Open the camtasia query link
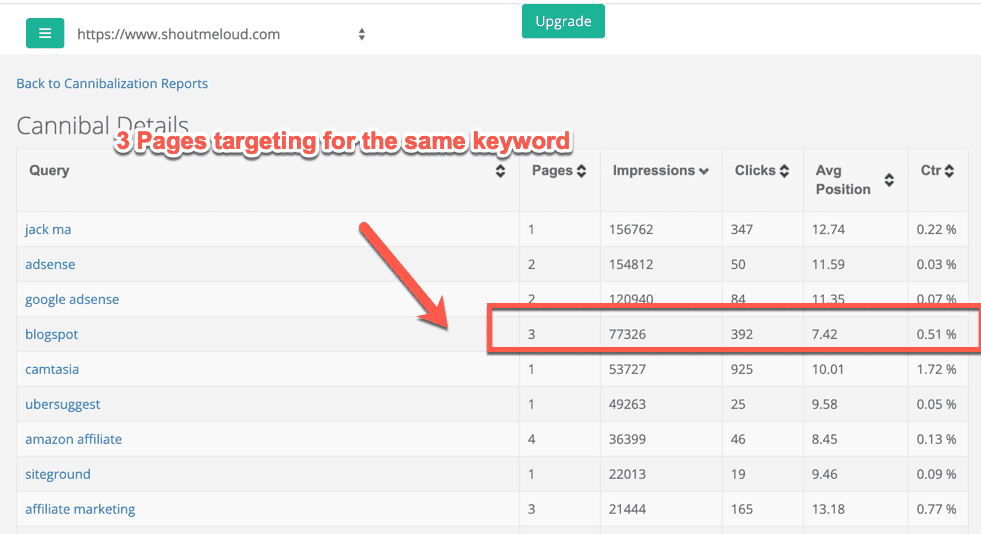 [52, 370]
